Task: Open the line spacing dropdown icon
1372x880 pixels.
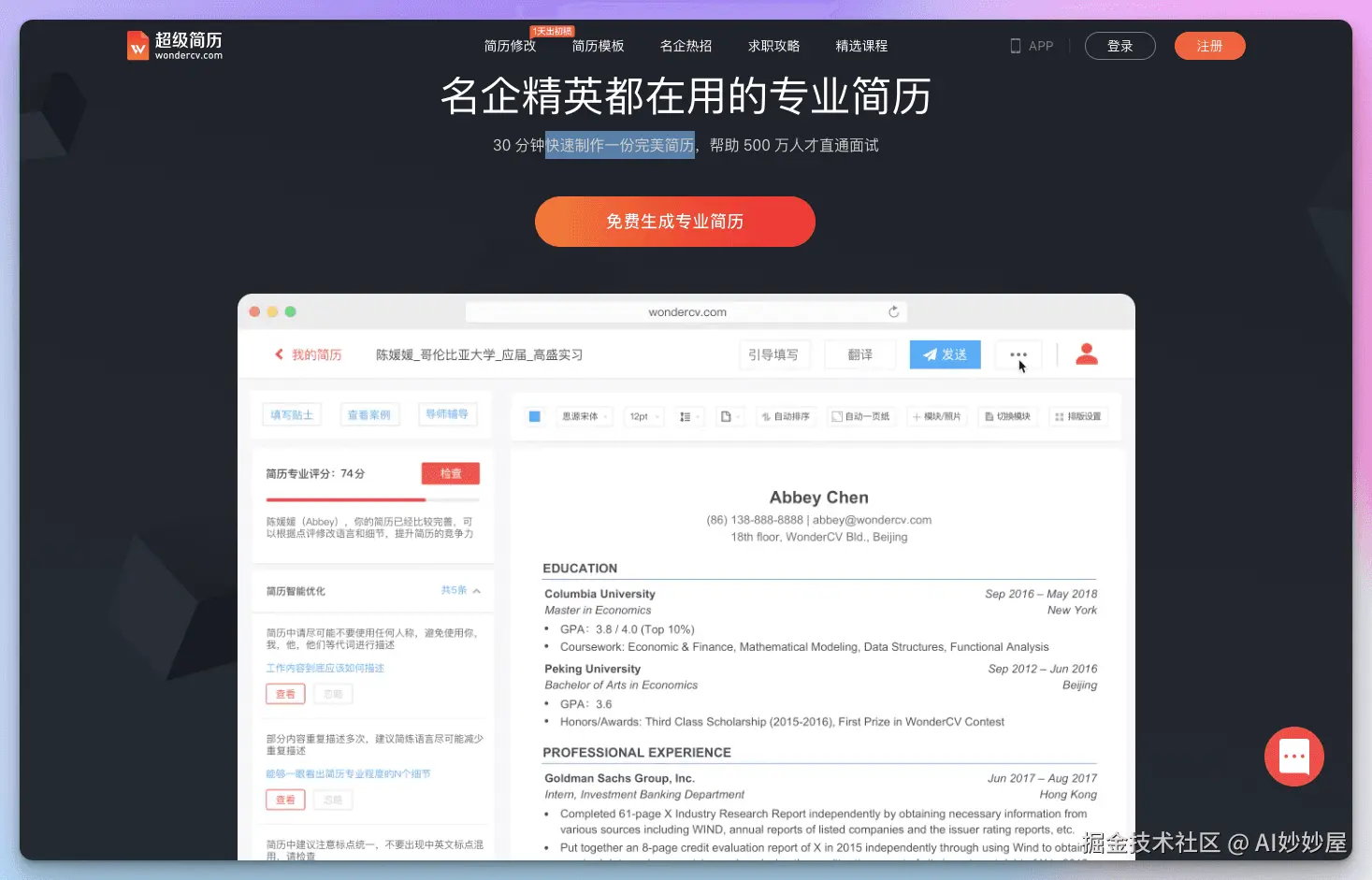Action: (688, 416)
